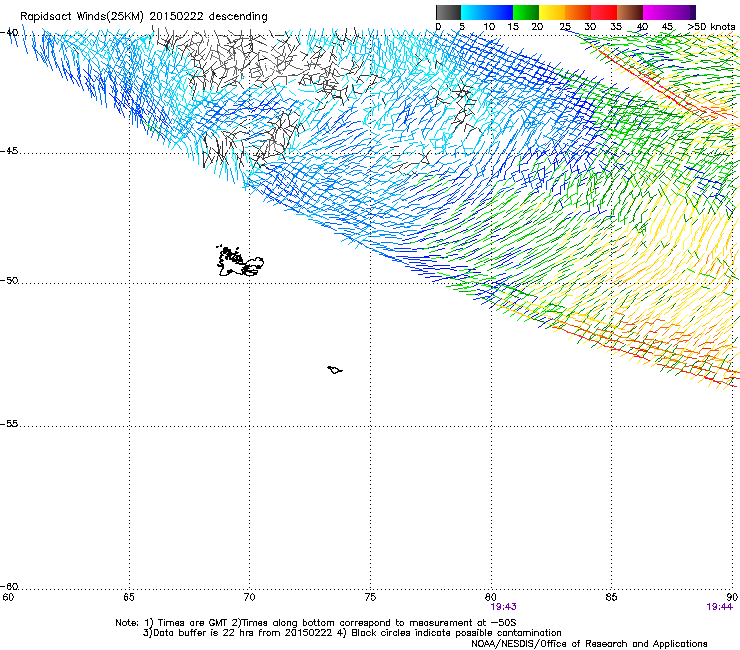
Task: Click the longitude label '85'
Action: 611,598
